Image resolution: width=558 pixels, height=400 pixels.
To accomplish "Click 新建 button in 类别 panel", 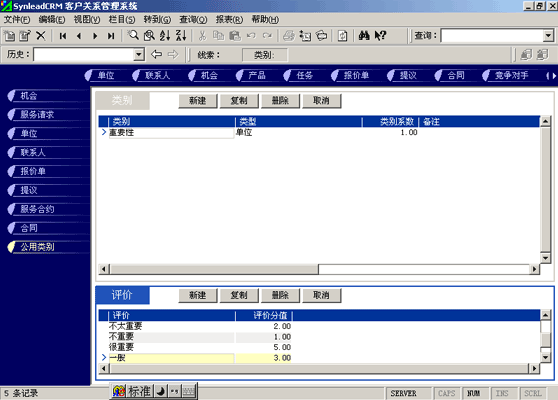I will click(198, 101).
